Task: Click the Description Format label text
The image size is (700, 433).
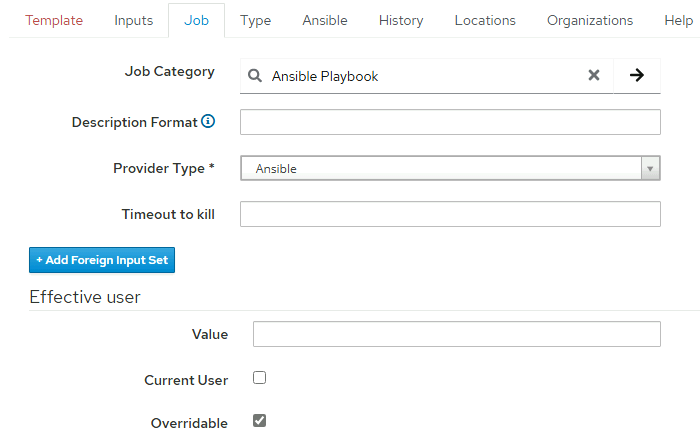Action: (x=134, y=122)
